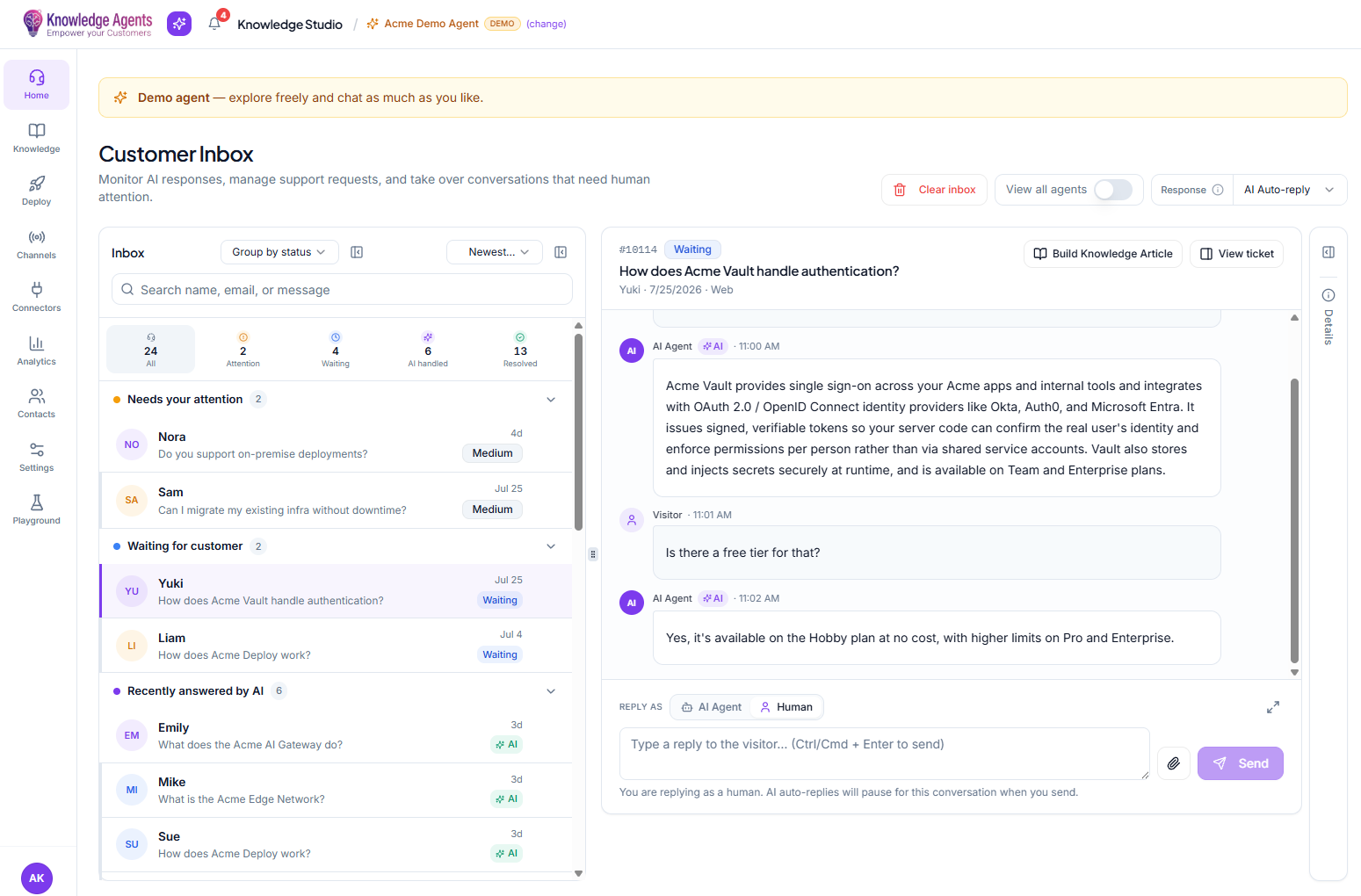Click the AK user avatar
The image size is (1361, 896).
click(37, 878)
